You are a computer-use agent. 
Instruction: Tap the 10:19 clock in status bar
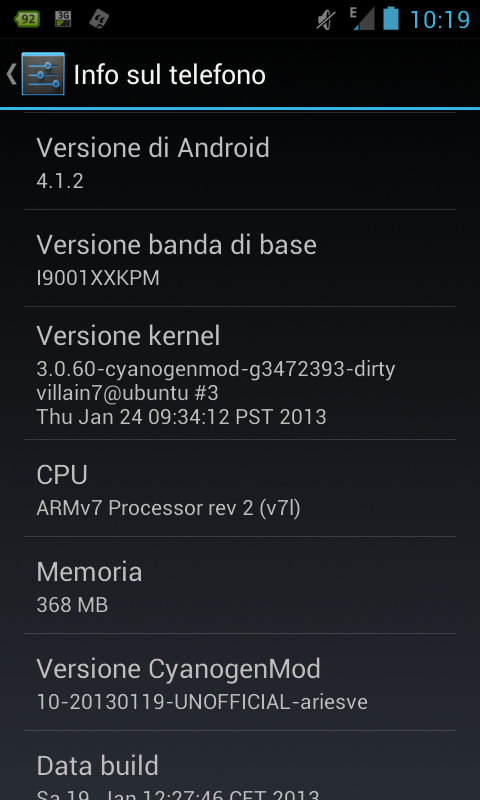click(440, 19)
